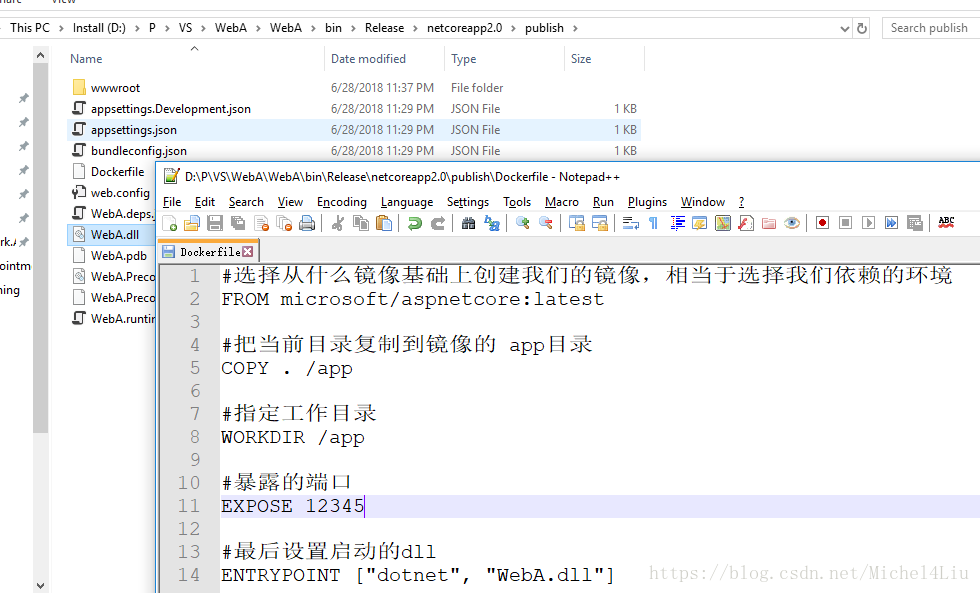Expand the chevron after VS breadcrumb
The height and width of the screenshot is (593, 980).
click(x=203, y=28)
